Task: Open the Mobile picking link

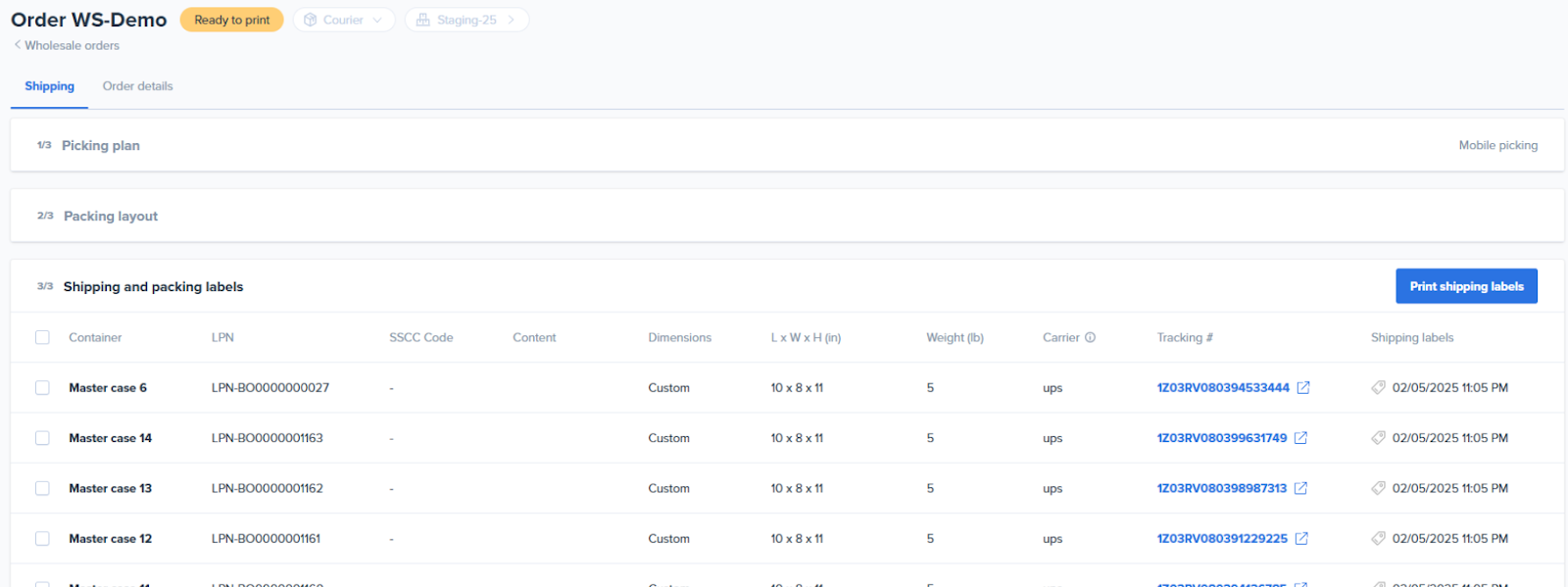Action: coord(1497,145)
